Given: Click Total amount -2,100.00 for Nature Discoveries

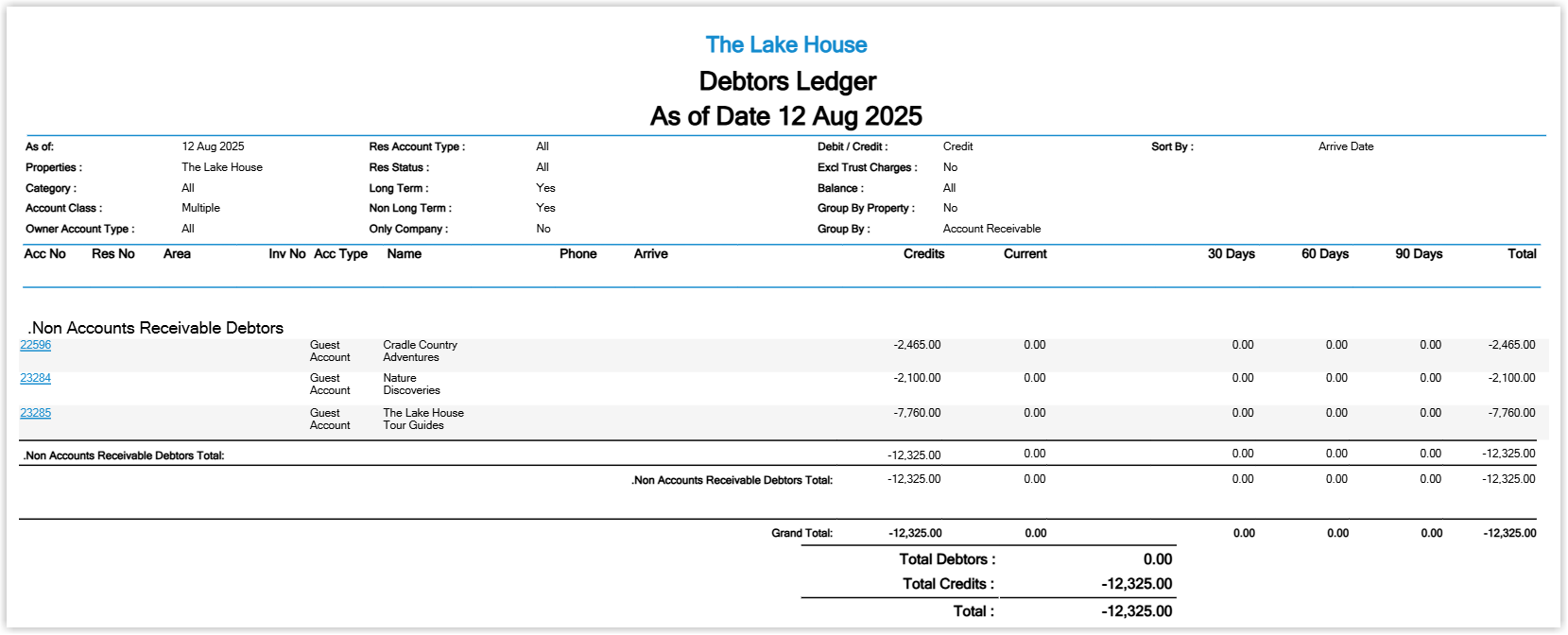Looking at the screenshot, I should 1511,378.
